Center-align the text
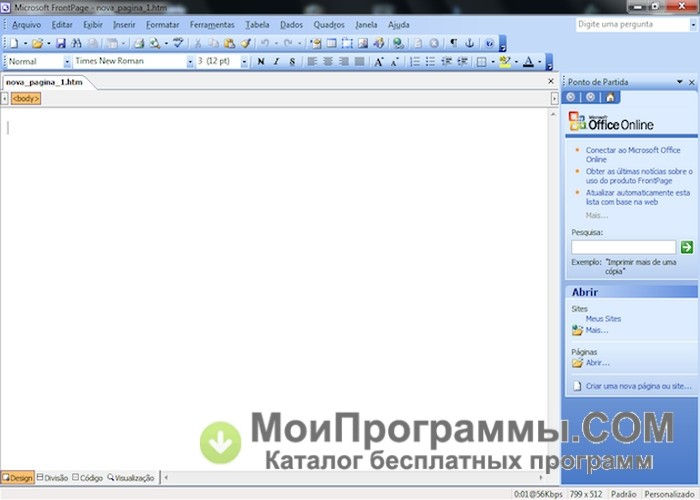This screenshot has height=500, width=700. coord(328,62)
